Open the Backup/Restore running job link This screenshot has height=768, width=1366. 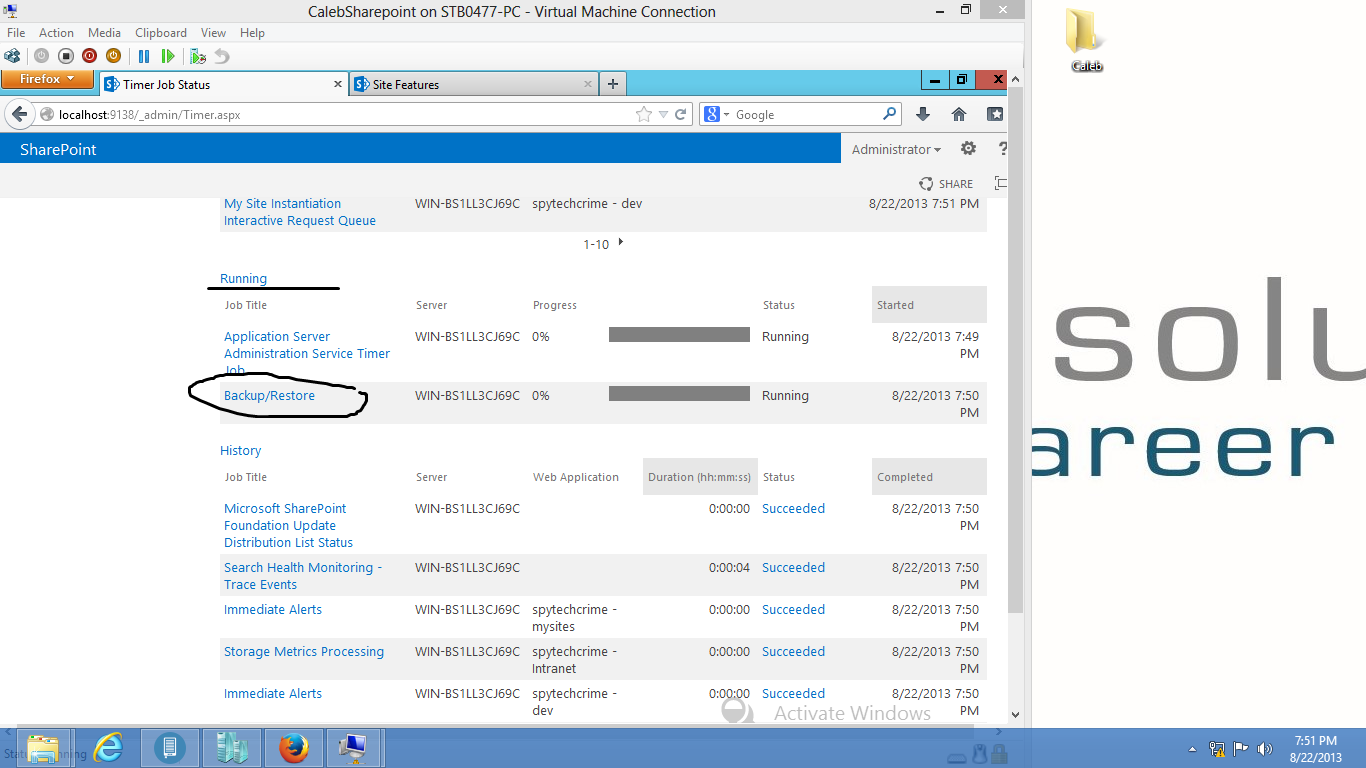pos(269,396)
